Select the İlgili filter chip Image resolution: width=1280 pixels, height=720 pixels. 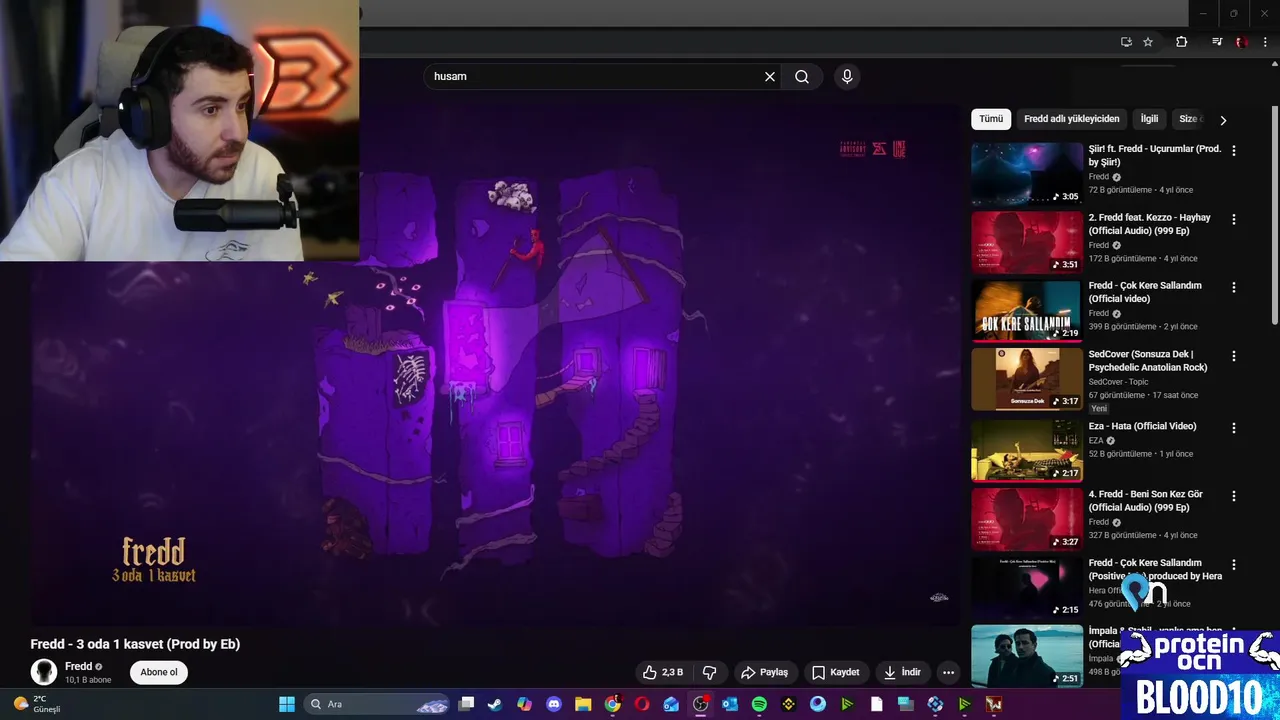pos(1149,119)
